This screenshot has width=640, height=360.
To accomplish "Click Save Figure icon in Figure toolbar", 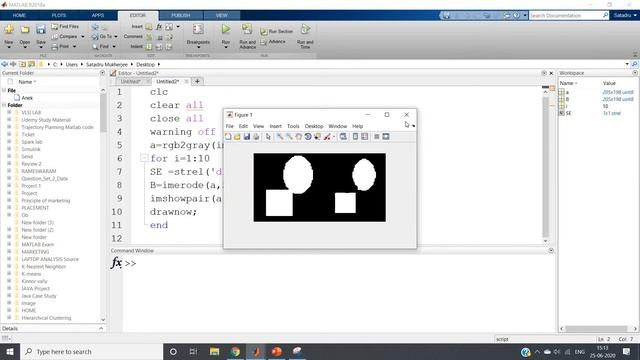I will pyautogui.click(x=247, y=137).
